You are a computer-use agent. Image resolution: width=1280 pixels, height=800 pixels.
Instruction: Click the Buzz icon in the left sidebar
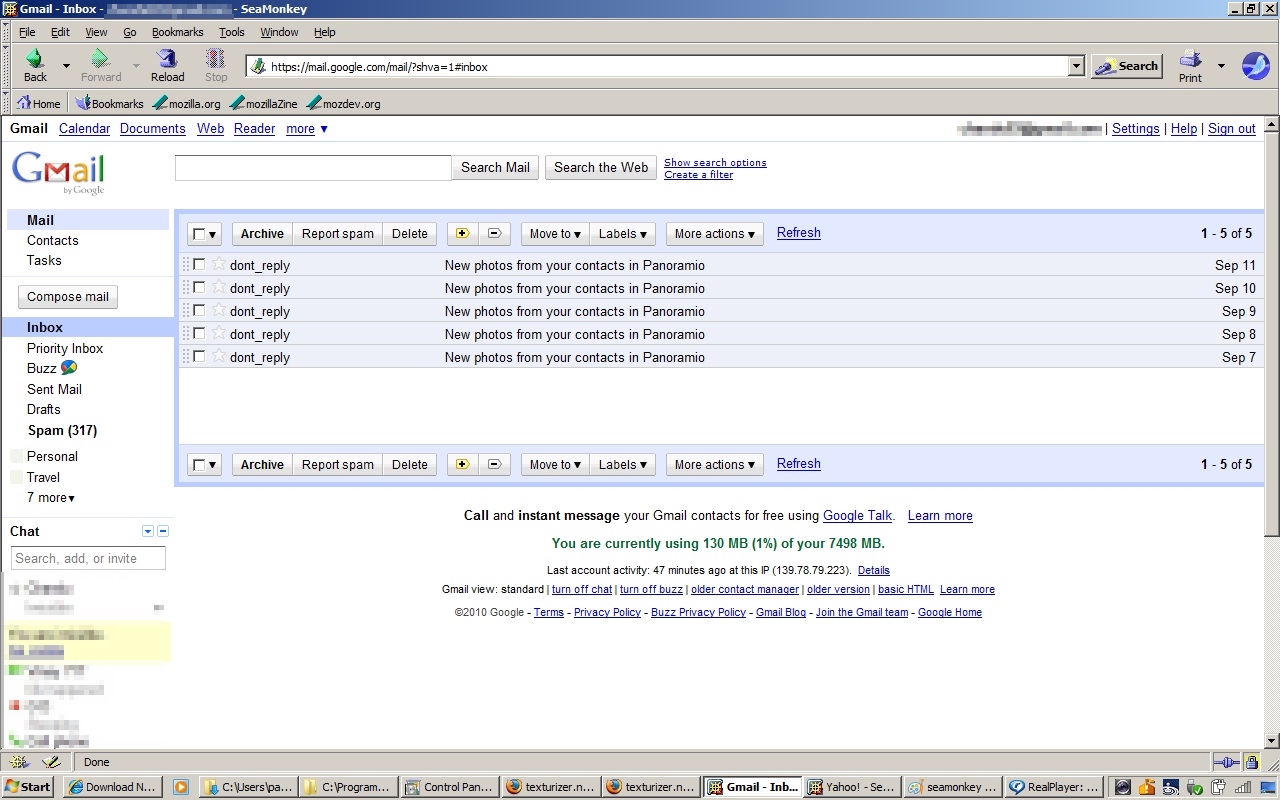click(71, 368)
